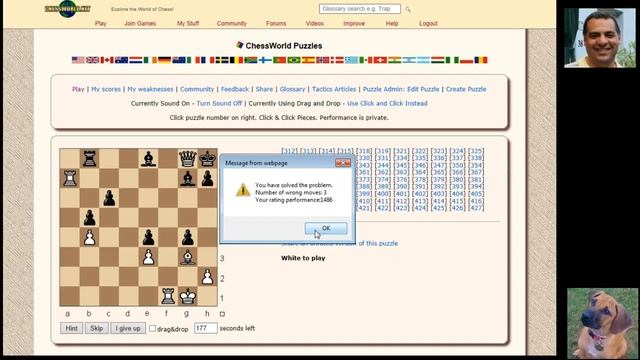The height and width of the screenshot is (360, 640).
Task: Click the Create Puzzle link
Action: pyautogui.click(x=466, y=89)
